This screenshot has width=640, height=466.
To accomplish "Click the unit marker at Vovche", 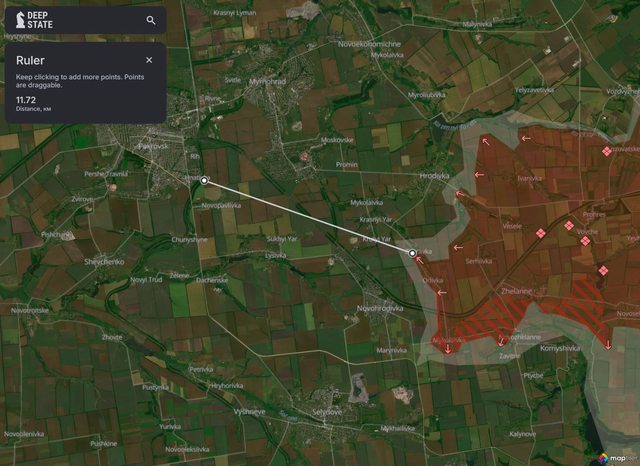I will [585, 241].
